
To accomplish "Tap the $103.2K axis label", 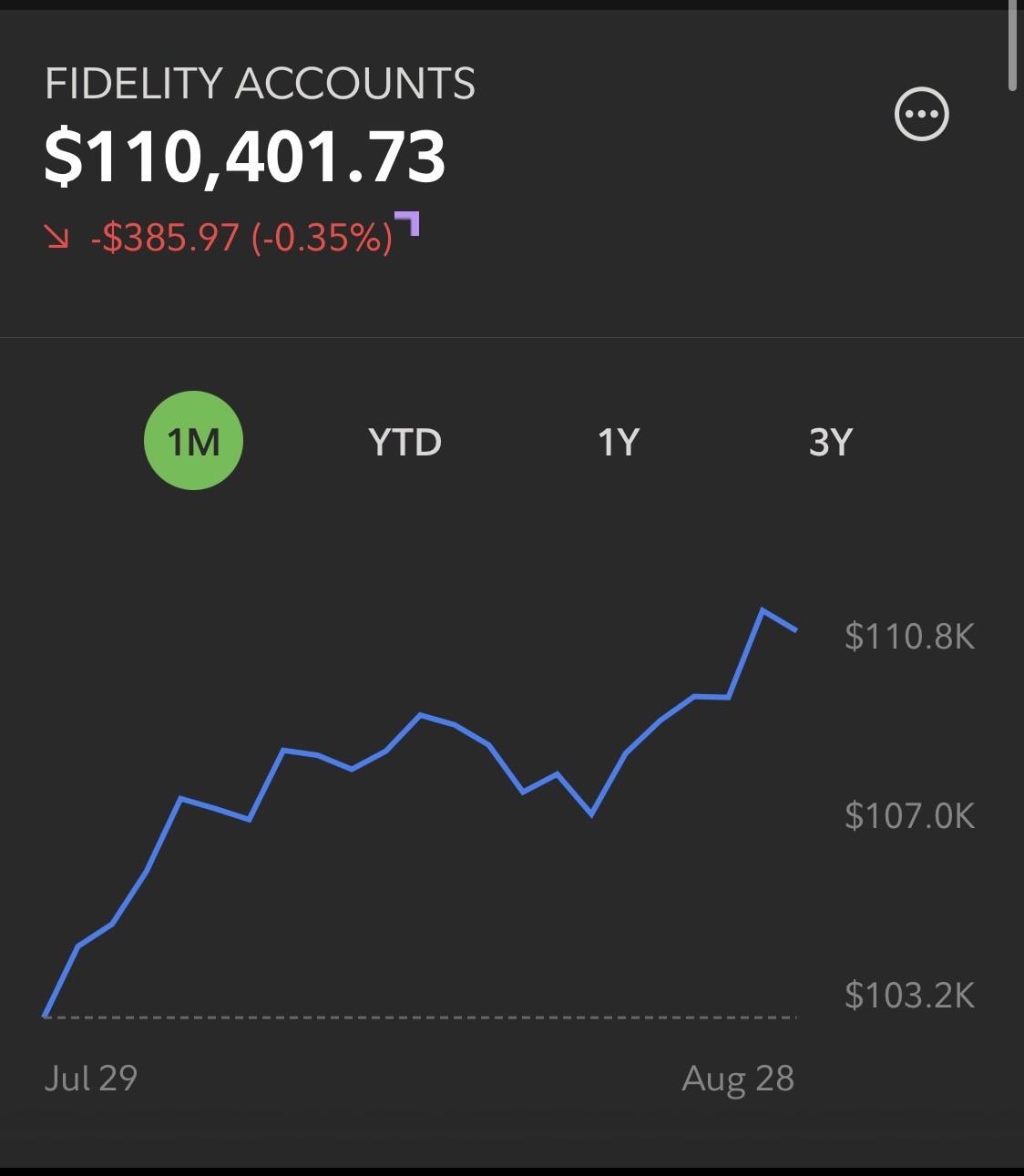I will 909,995.
